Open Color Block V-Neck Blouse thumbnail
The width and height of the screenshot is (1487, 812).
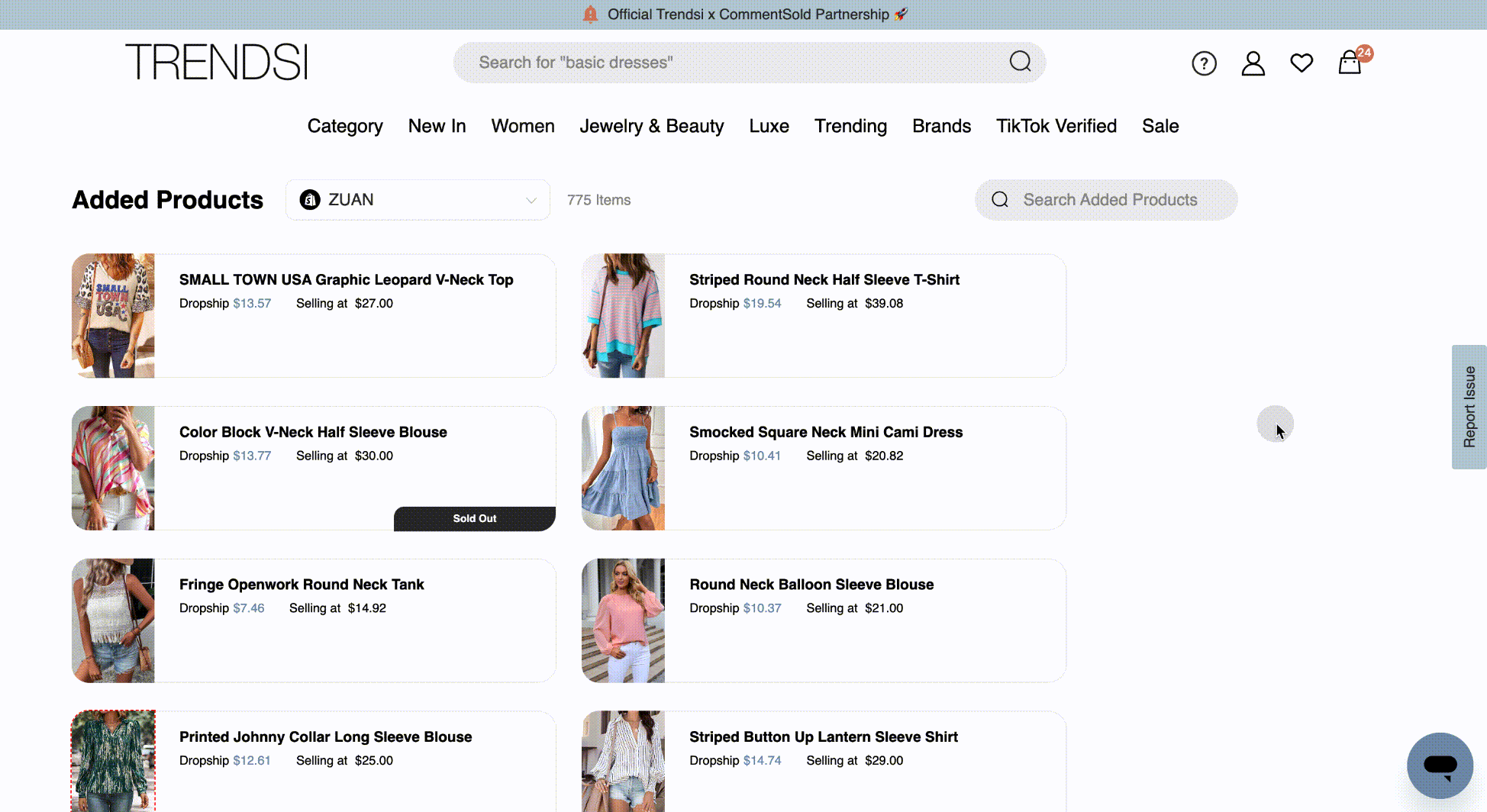pos(113,468)
